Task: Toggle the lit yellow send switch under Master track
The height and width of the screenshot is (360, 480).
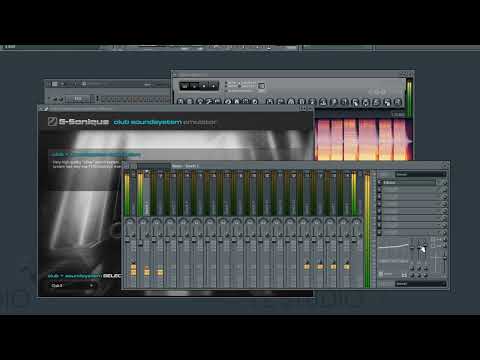Action: [133, 269]
